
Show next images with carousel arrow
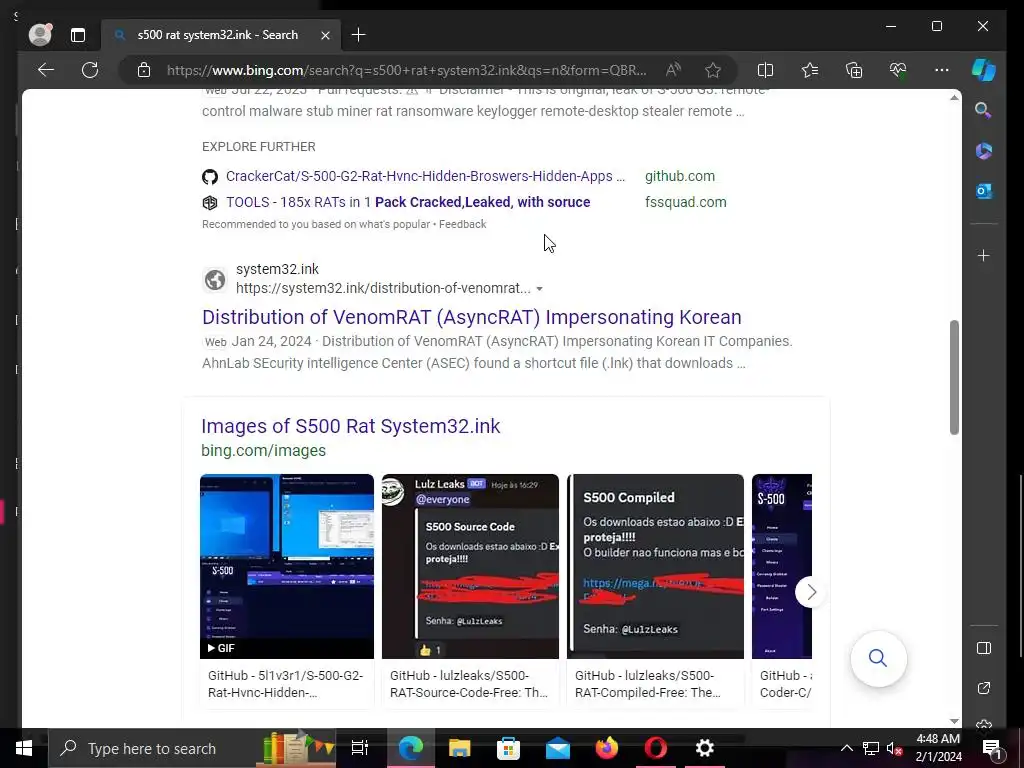tap(811, 592)
